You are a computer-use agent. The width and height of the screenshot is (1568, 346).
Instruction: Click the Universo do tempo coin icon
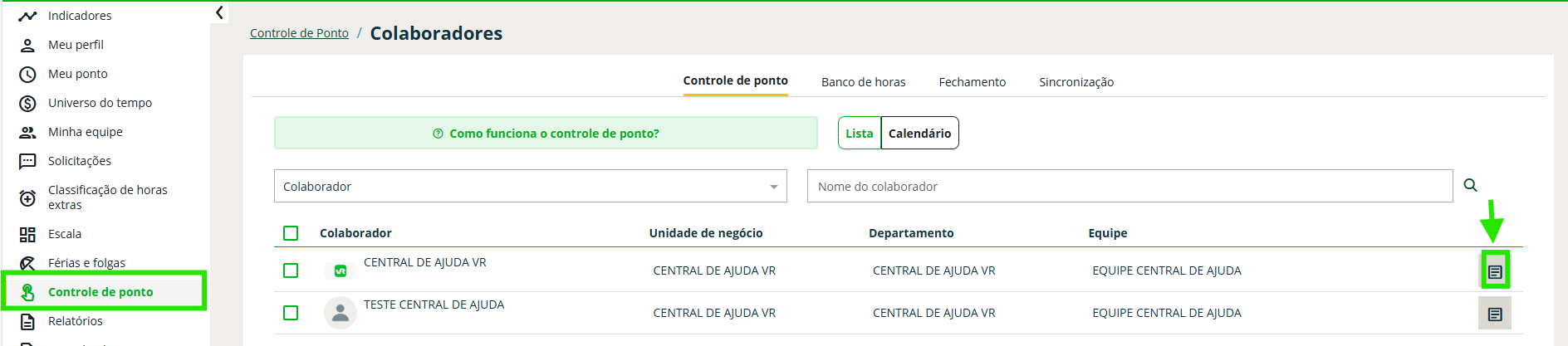(27, 103)
